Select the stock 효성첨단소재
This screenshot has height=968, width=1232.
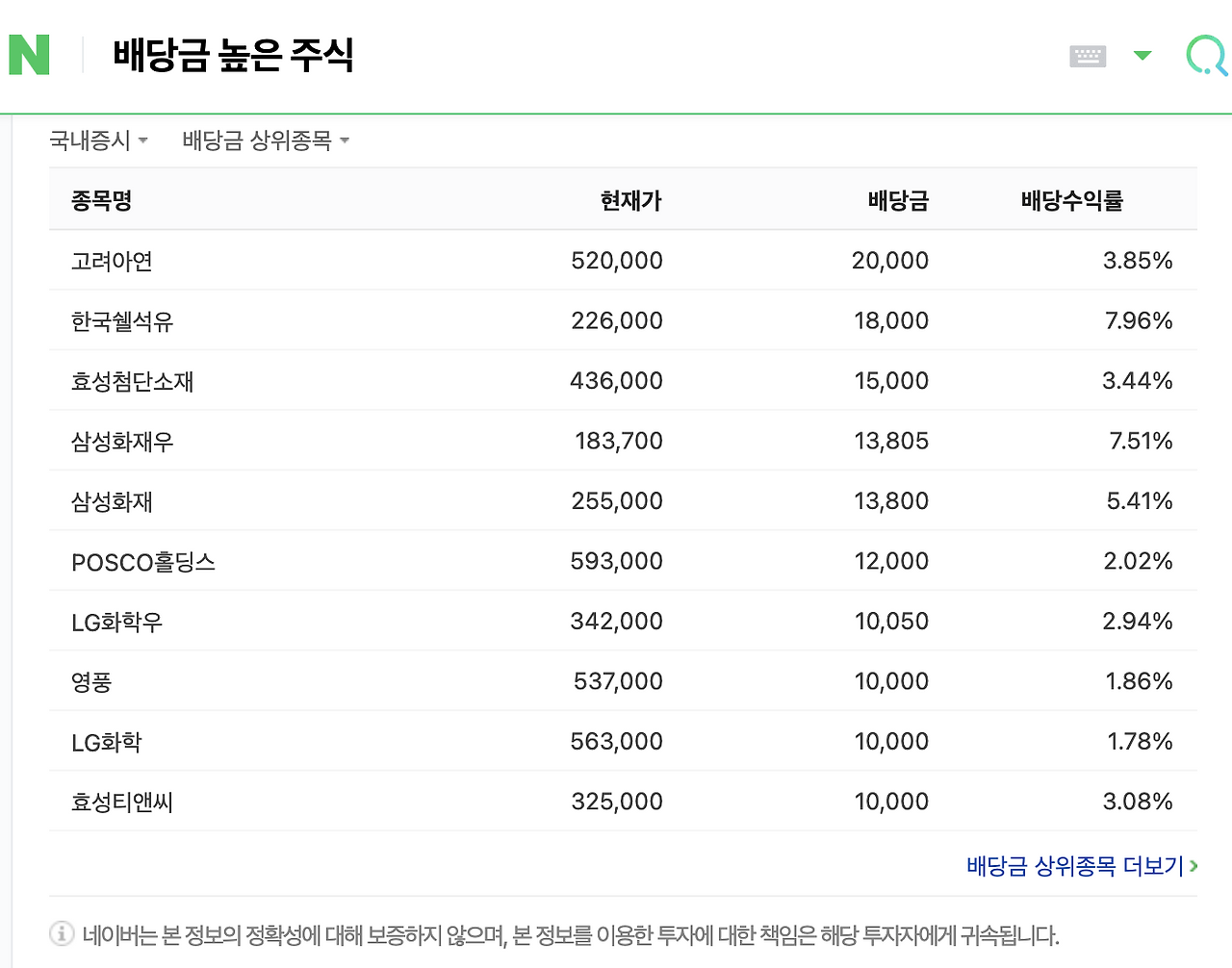pos(133,381)
